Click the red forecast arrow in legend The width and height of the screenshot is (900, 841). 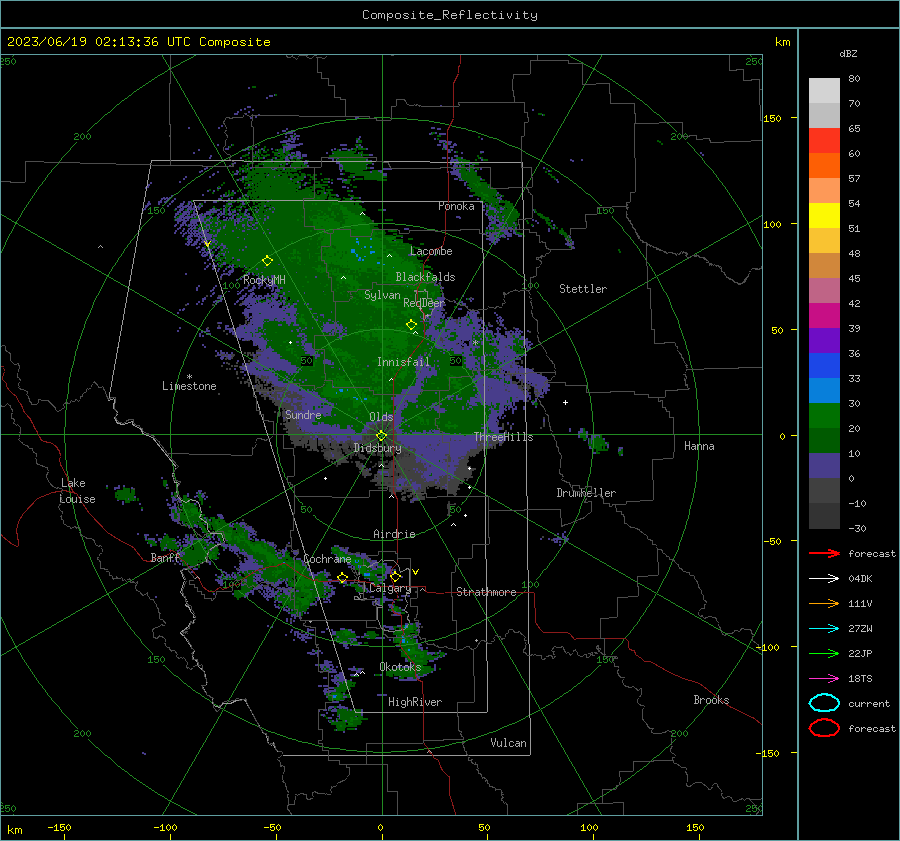(x=824, y=553)
